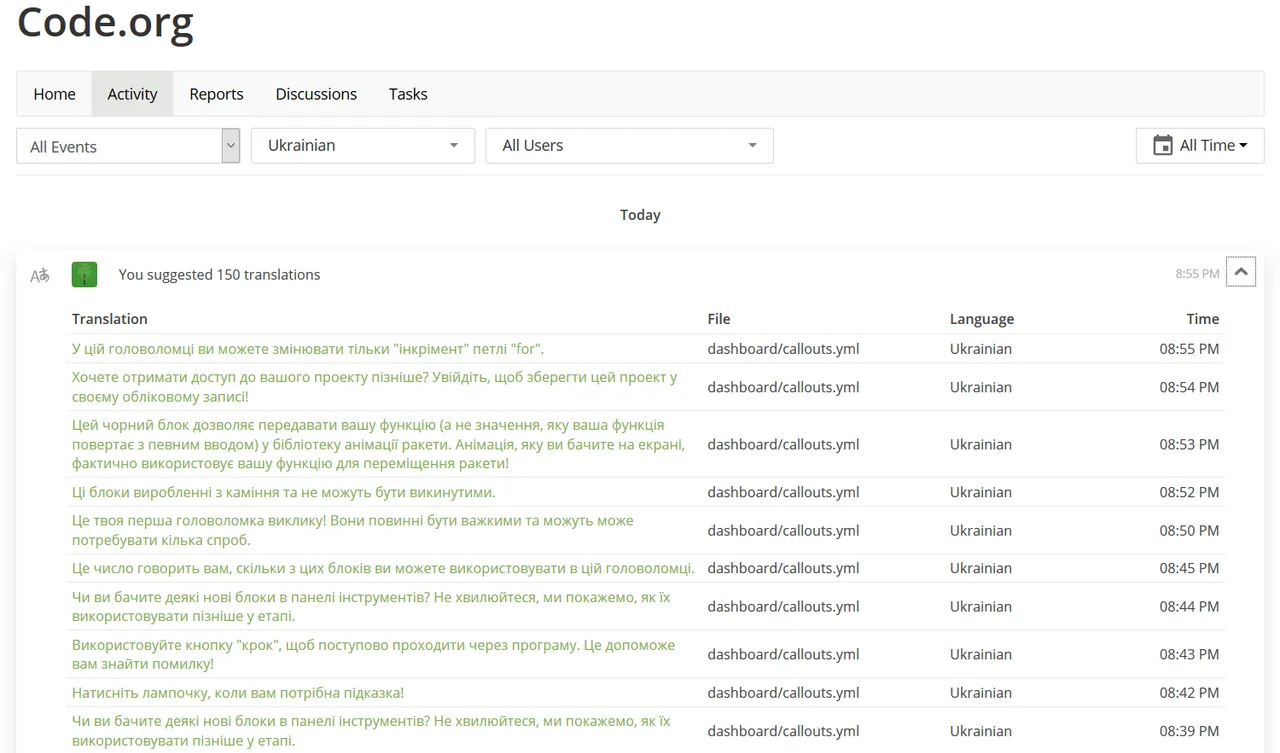Collapse the 150 translations activity group
The width and height of the screenshot is (1280, 753).
pos(1241,272)
